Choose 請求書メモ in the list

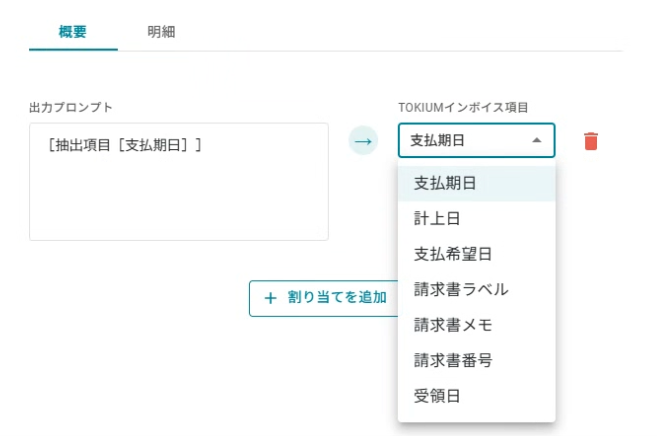point(452,325)
